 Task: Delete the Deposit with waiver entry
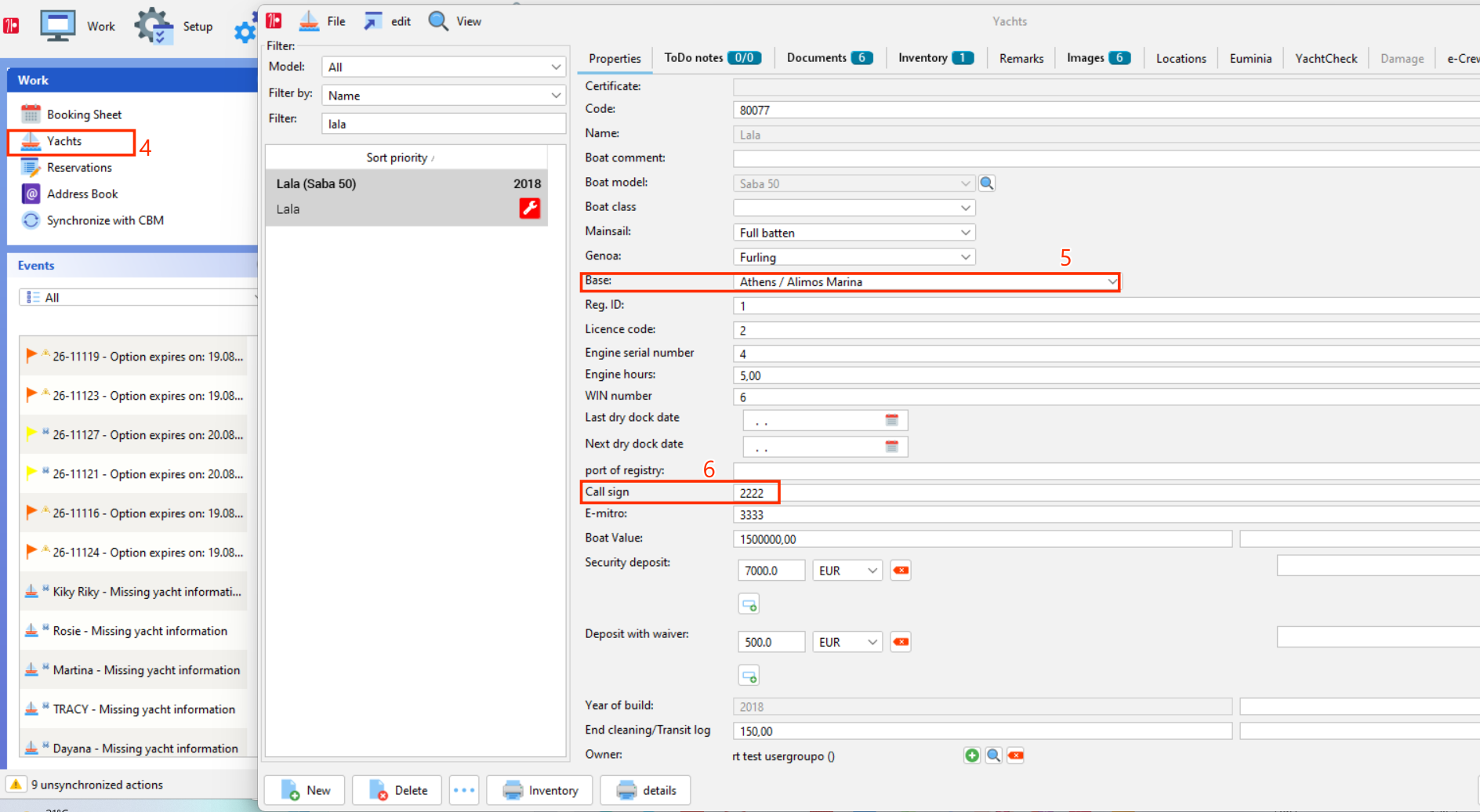901,642
